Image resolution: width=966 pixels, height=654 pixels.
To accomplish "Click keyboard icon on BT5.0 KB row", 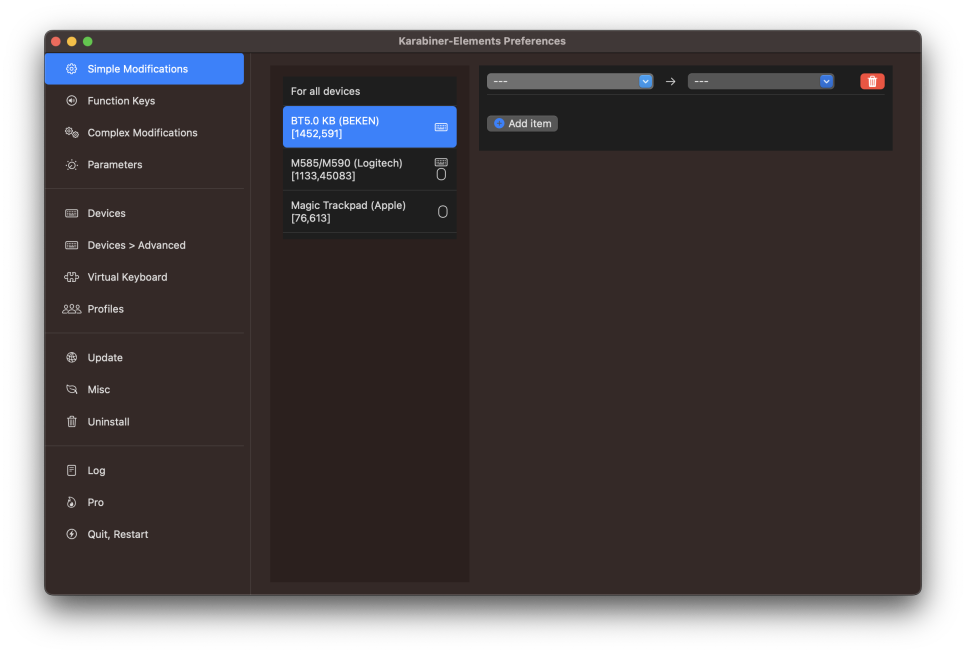I will tap(441, 127).
